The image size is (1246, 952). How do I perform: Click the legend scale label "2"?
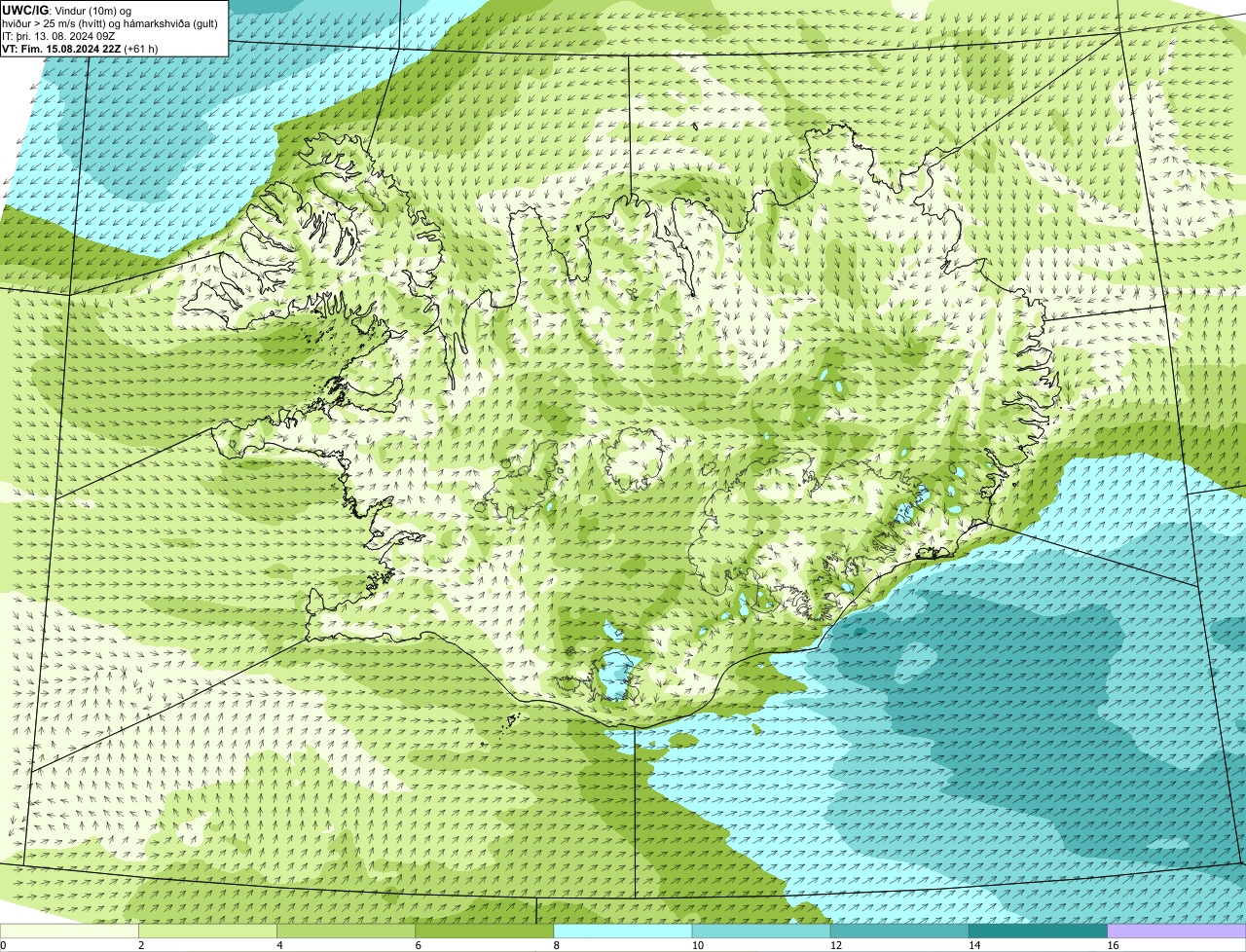[141, 945]
